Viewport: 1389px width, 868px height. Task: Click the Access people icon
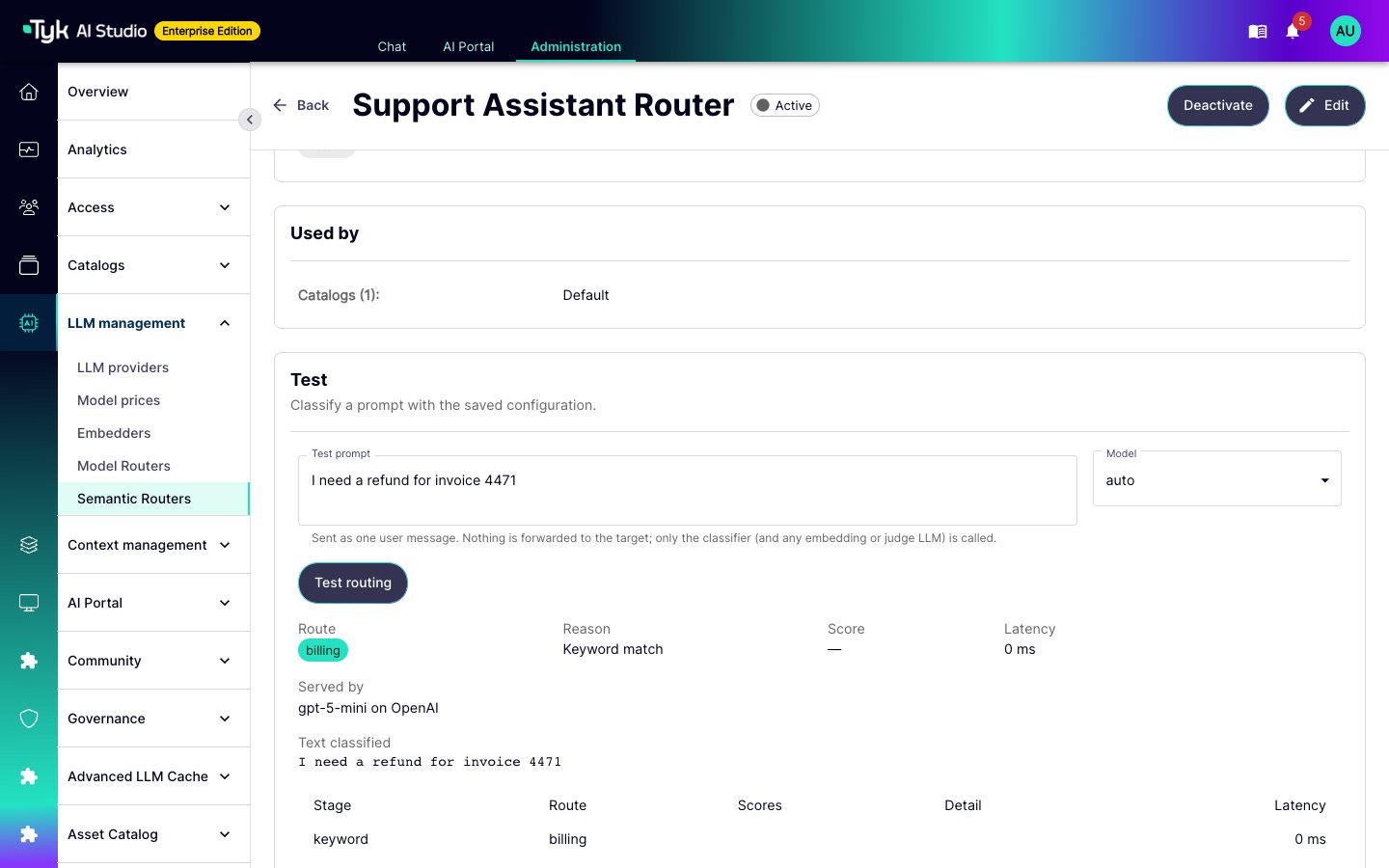tap(29, 207)
